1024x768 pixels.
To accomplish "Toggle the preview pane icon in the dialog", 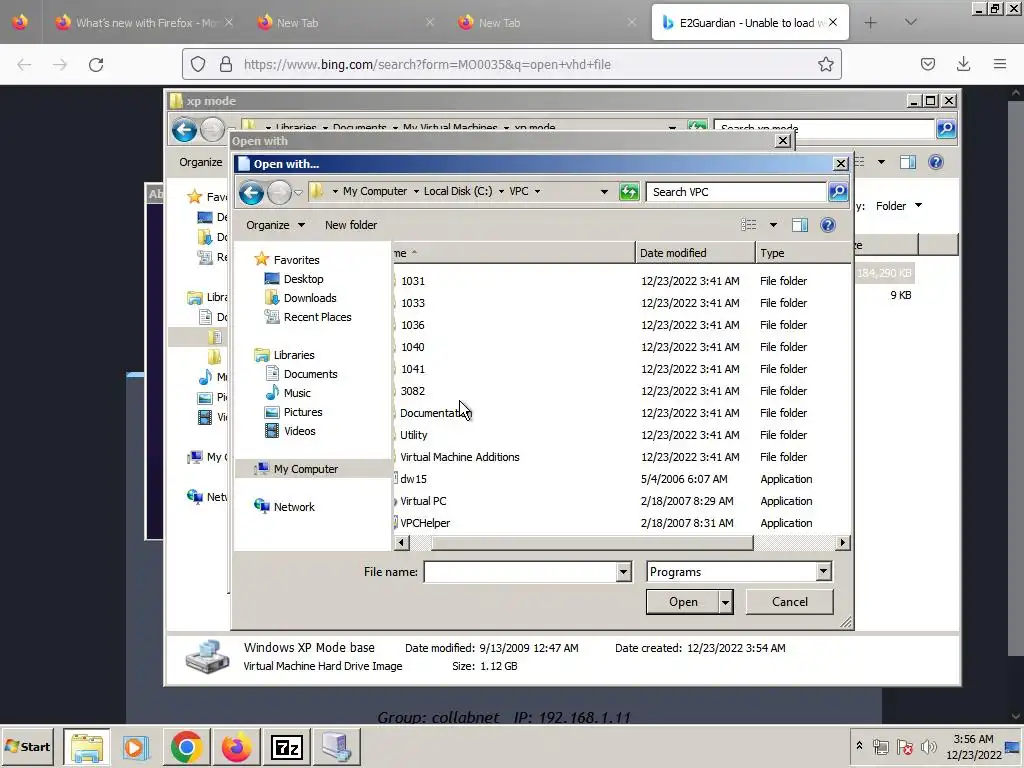I will click(800, 225).
